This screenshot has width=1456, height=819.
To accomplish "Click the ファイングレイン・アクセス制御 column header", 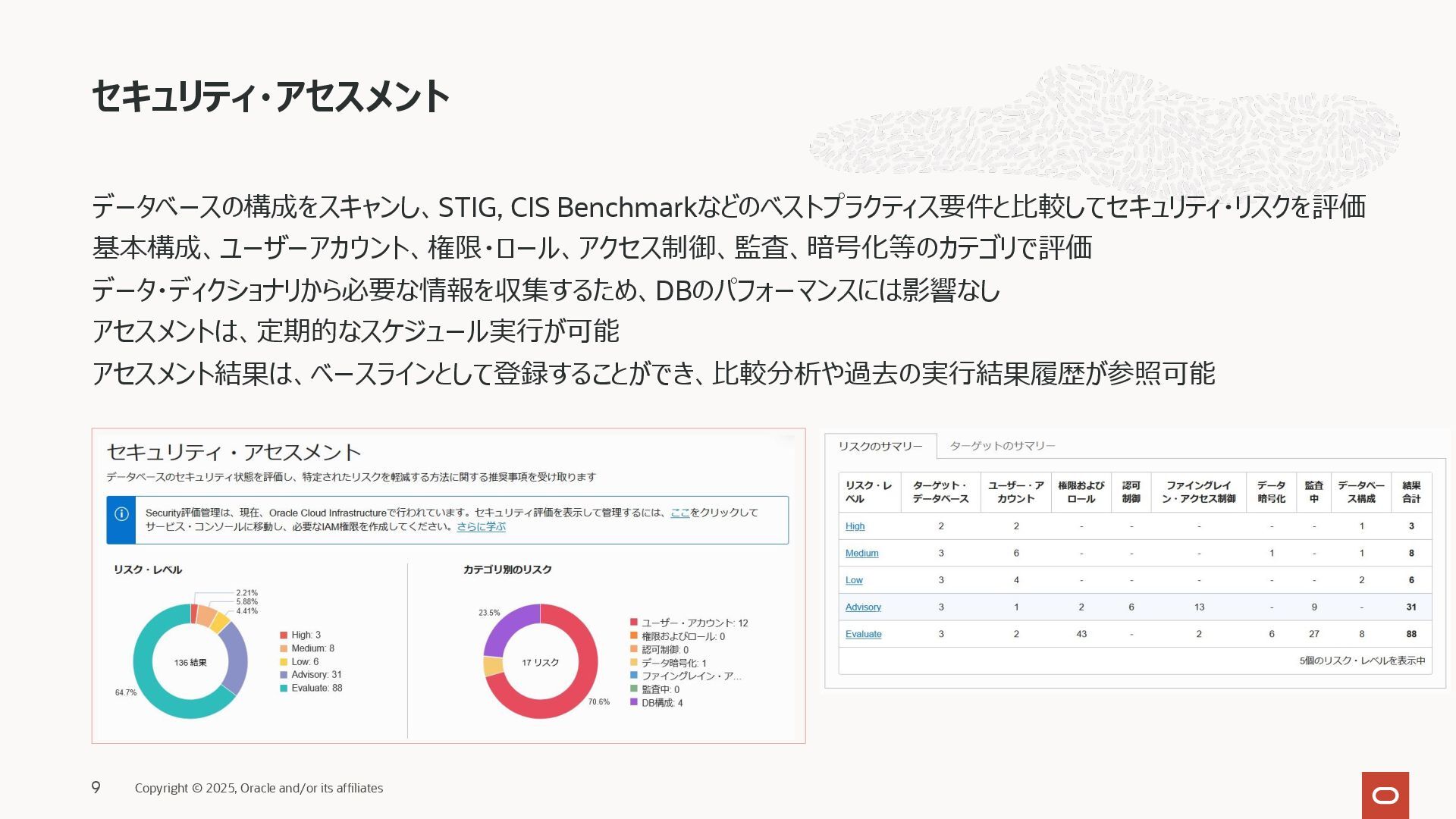I will tap(1198, 492).
